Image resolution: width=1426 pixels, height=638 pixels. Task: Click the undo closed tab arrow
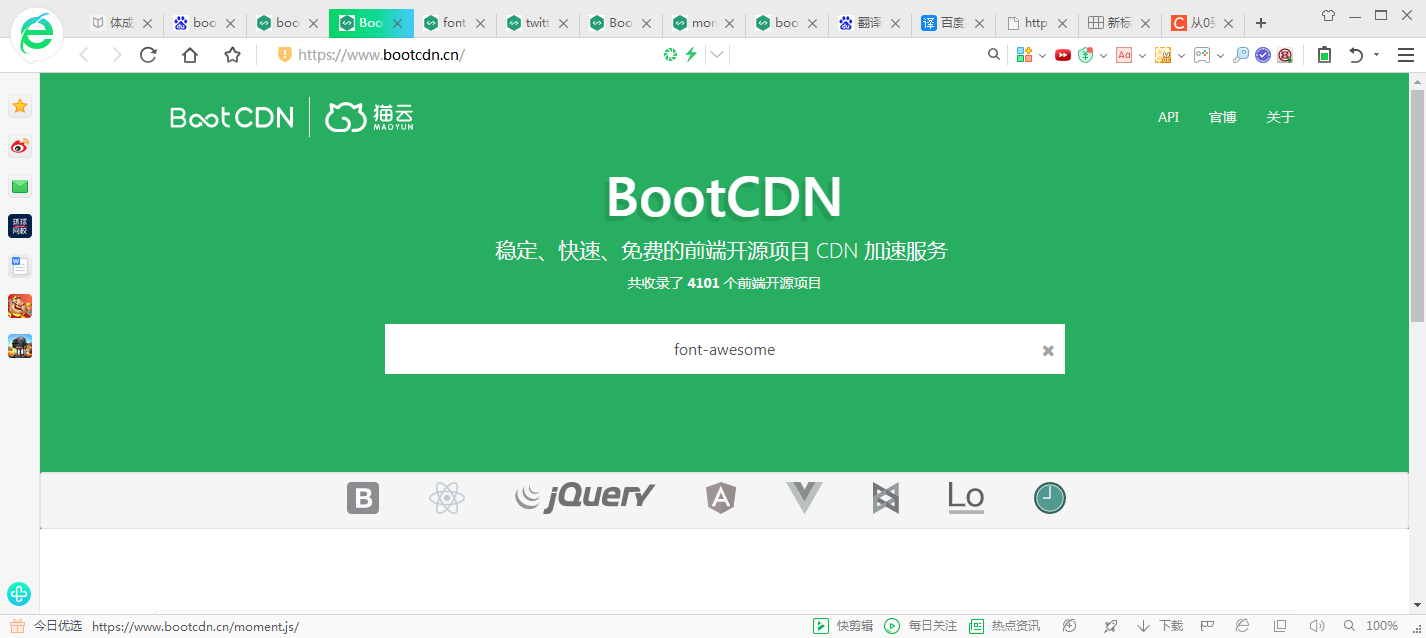[1356, 55]
